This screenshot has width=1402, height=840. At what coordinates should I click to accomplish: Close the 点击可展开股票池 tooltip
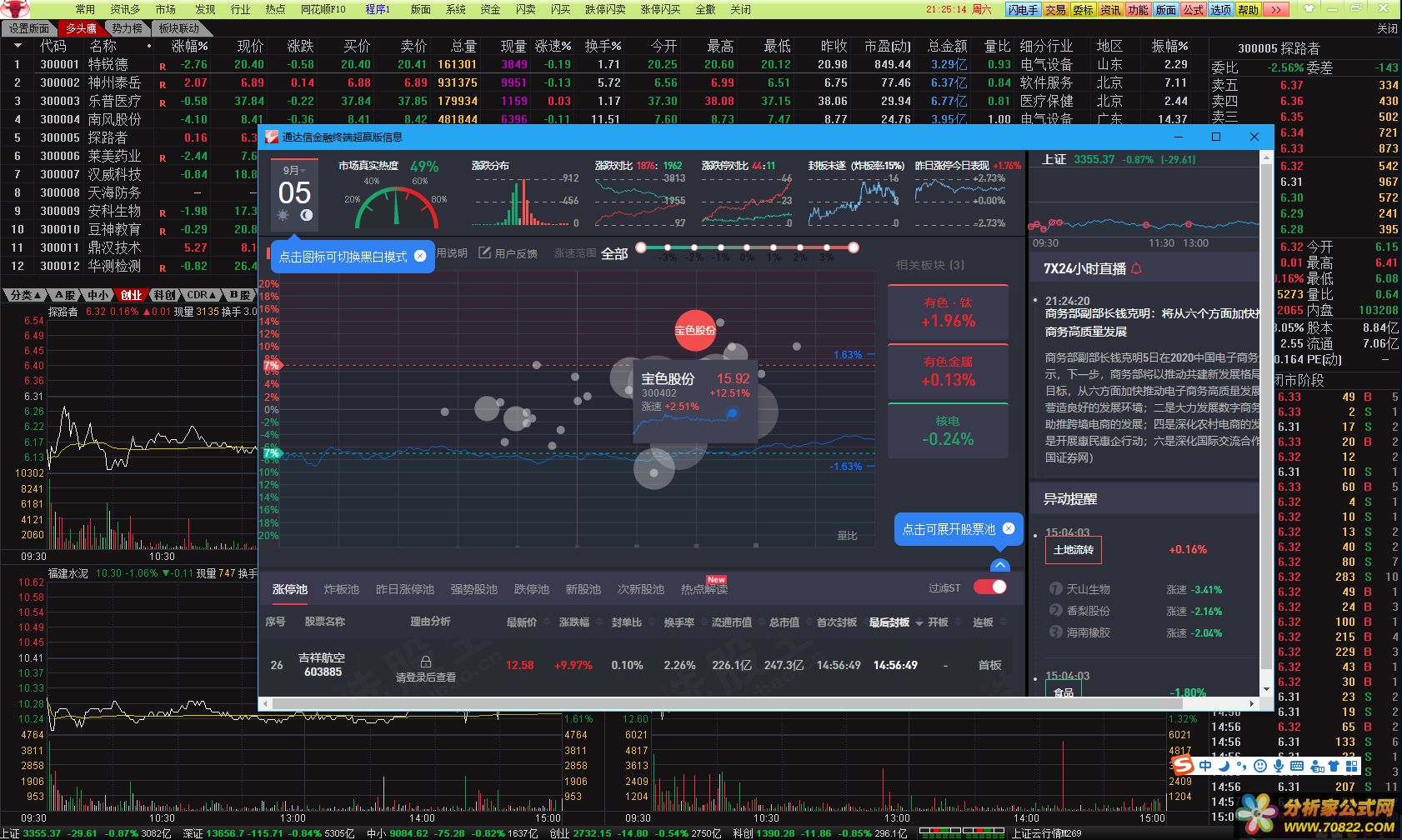coord(1009,528)
